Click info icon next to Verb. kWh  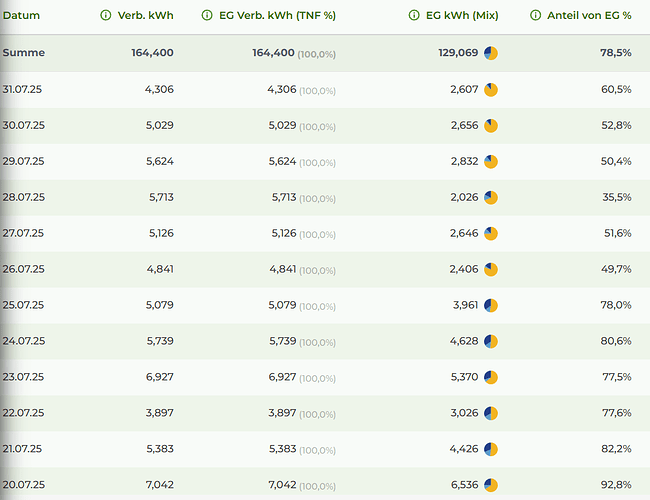tap(106, 16)
